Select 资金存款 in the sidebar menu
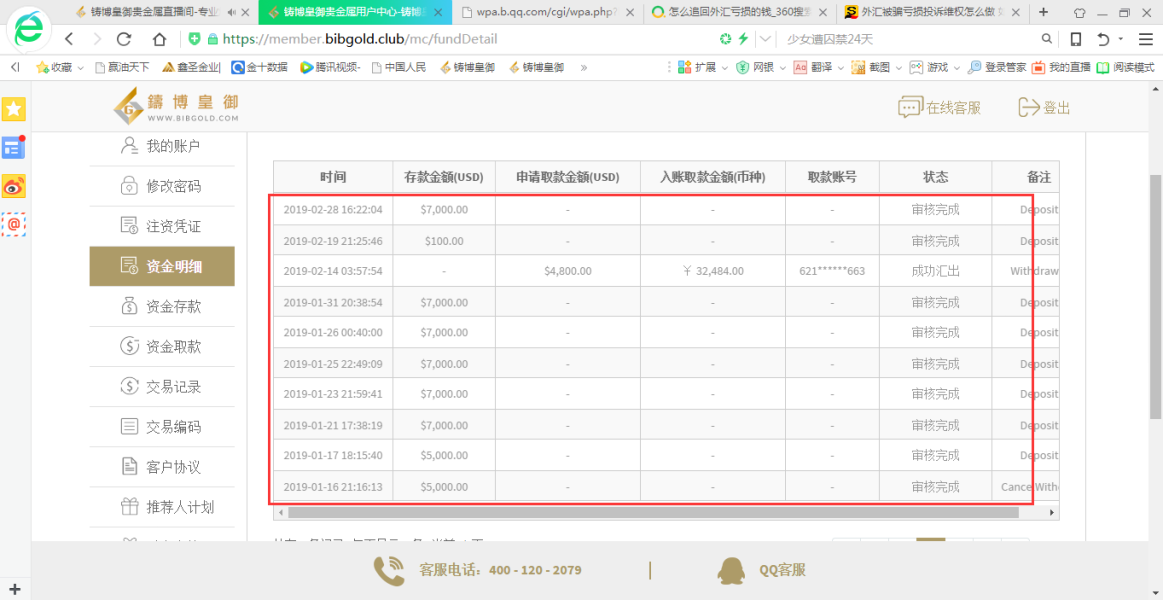1163x600 pixels. pyautogui.click(x=162, y=306)
